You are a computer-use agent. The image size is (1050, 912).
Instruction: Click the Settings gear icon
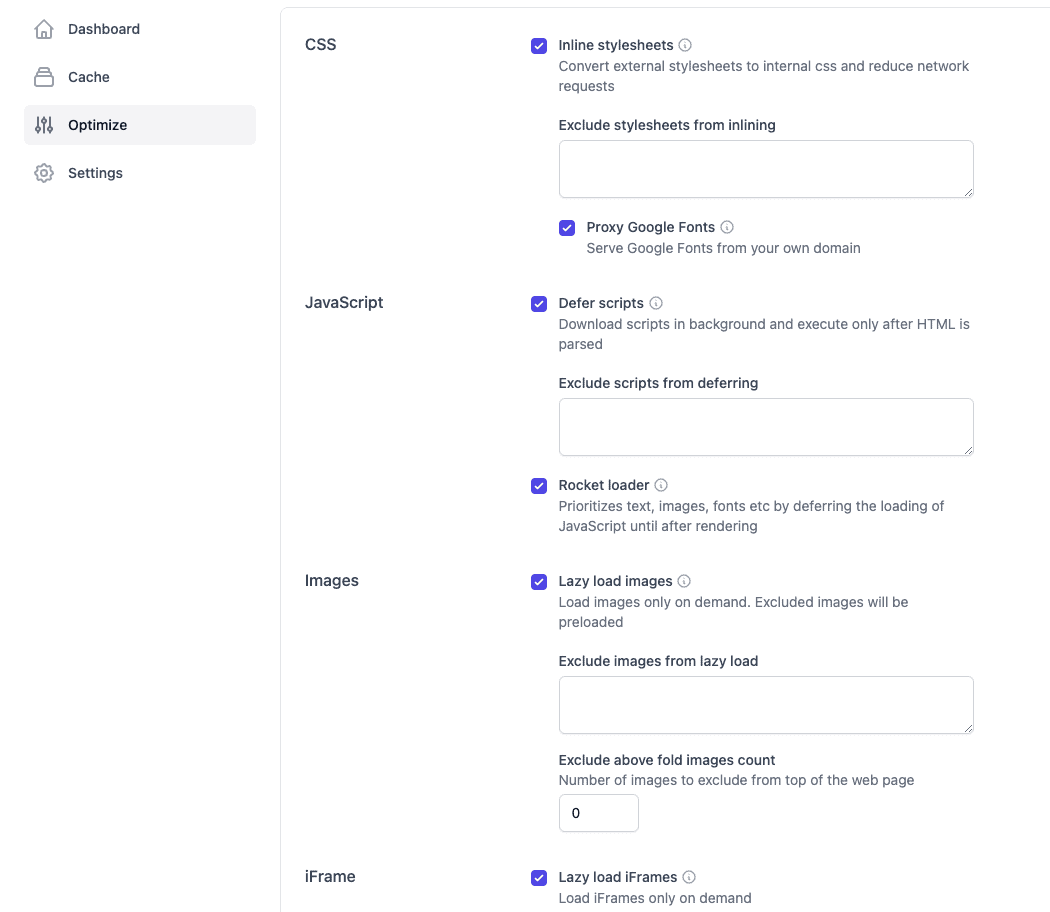pos(44,173)
